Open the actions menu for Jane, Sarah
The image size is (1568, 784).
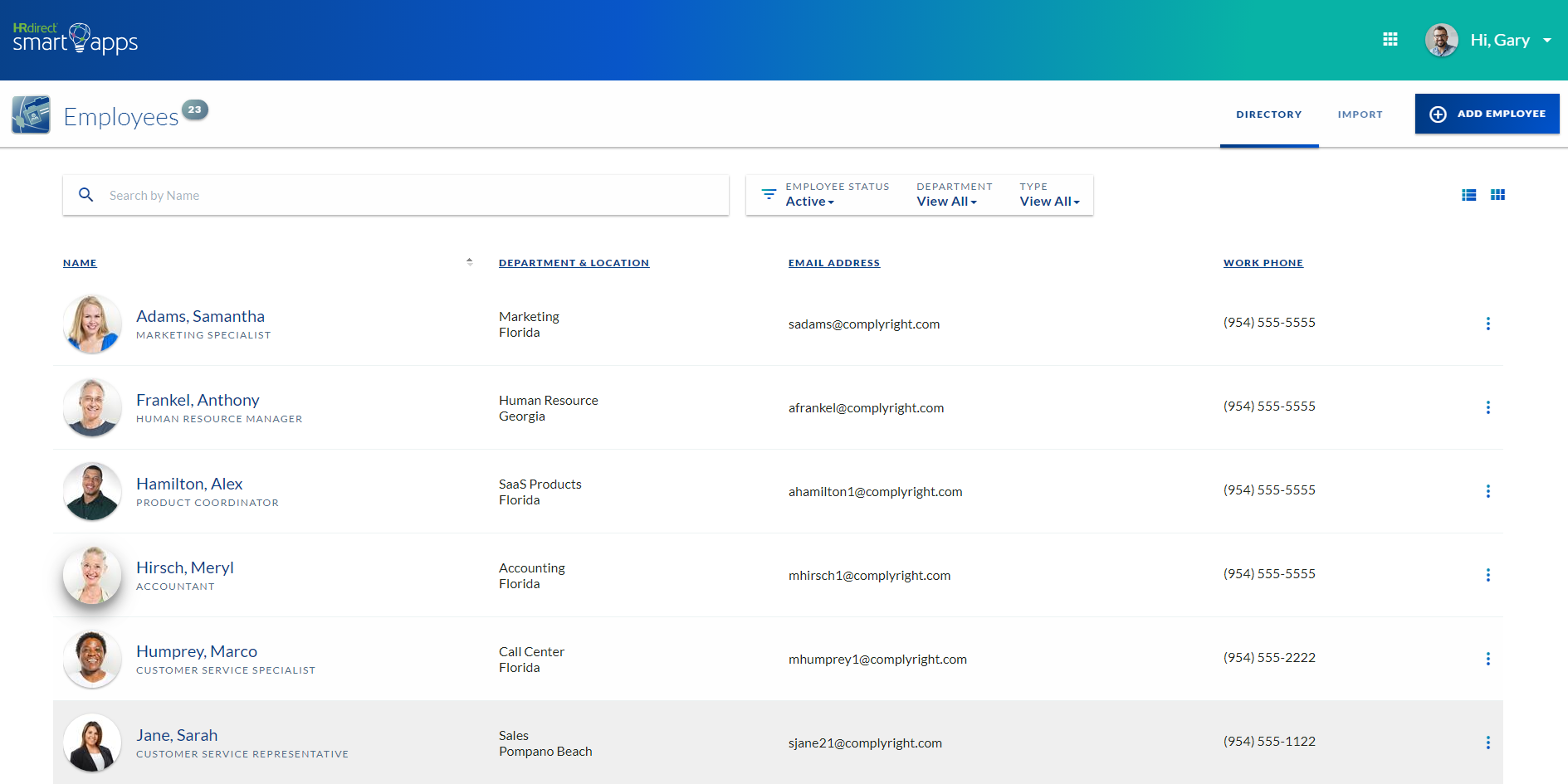coord(1488,743)
